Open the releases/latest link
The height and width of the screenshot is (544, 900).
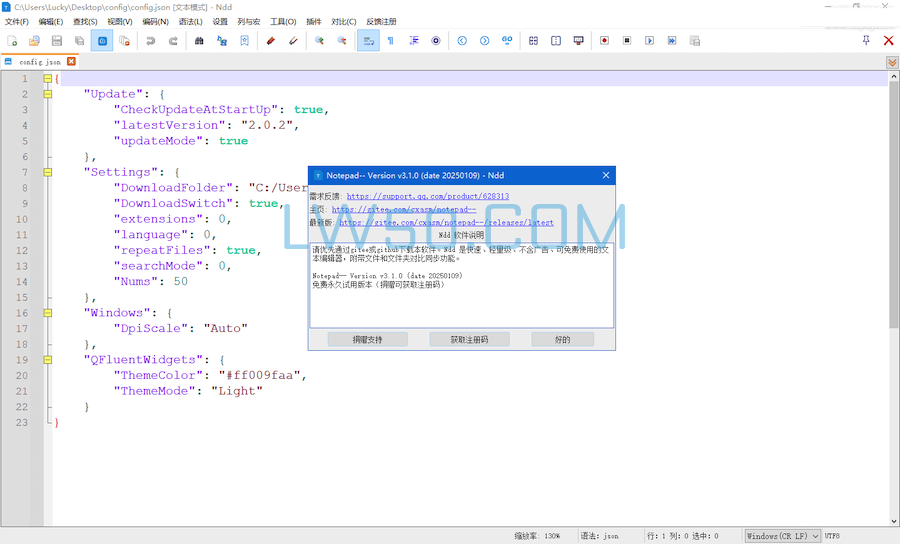[446, 223]
